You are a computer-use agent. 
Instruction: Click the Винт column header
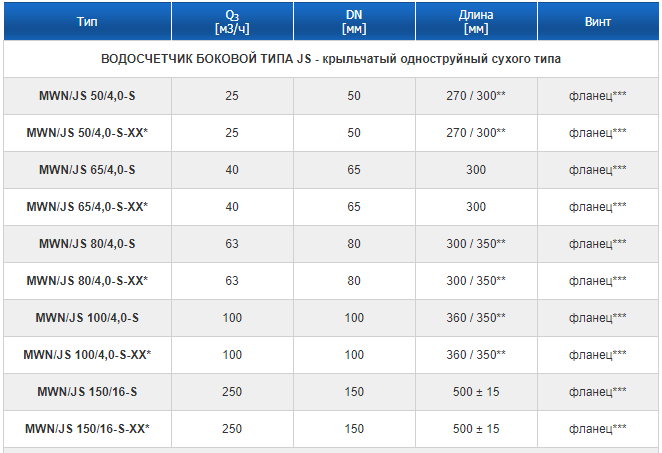(598, 22)
